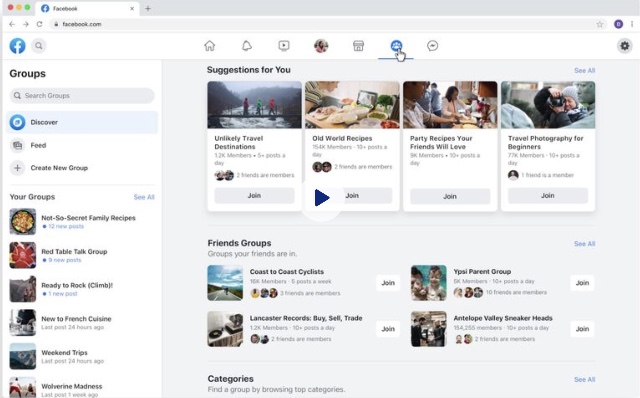This screenshot has height=398, width=640.
Task: Join Lancaster Records: Buy, Sell, Trade
Action: [x=388, y=329]
